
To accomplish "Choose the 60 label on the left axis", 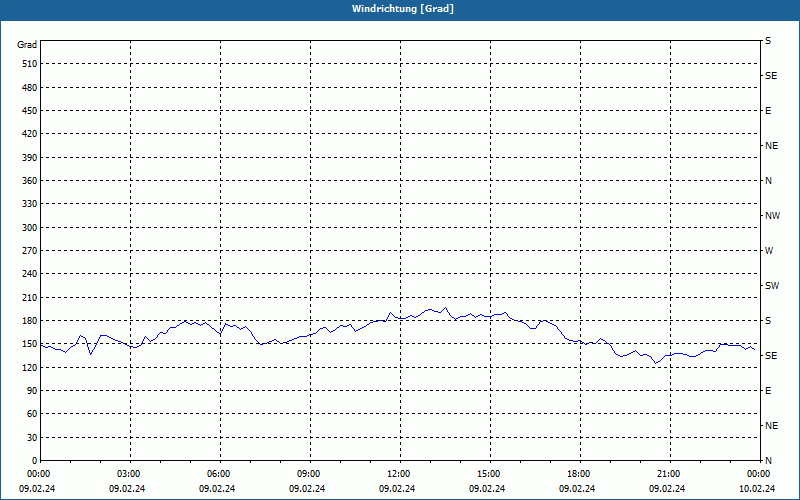I will [32, 414].
